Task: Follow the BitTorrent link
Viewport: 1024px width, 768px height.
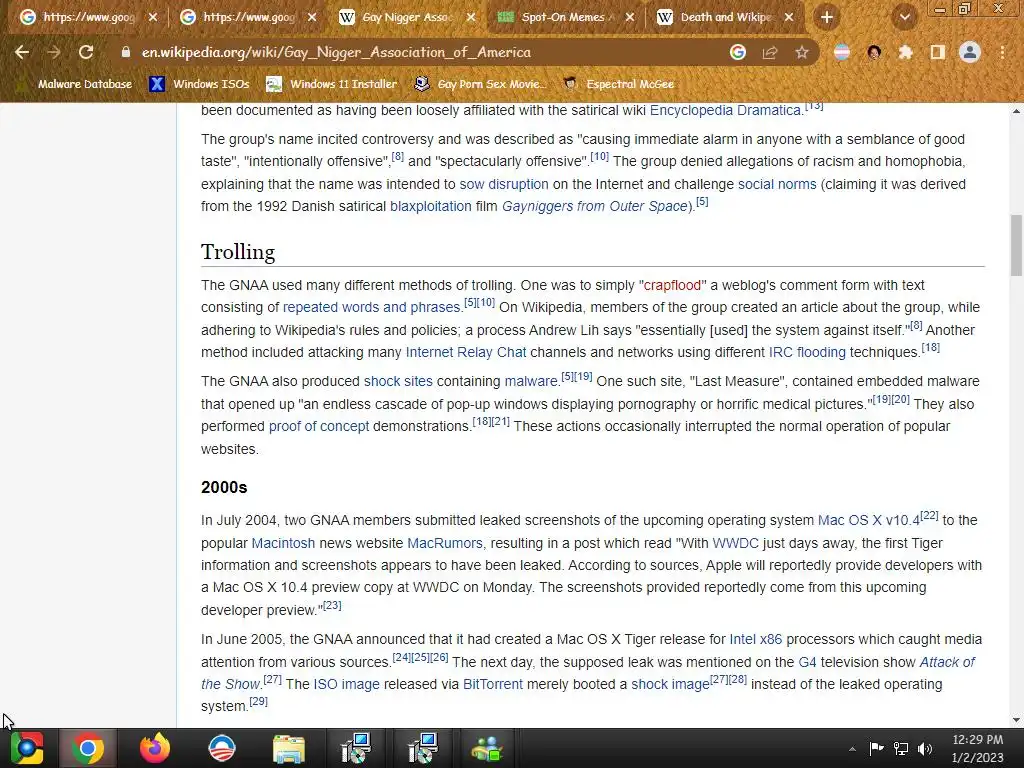Action: (x=493, y=684)
